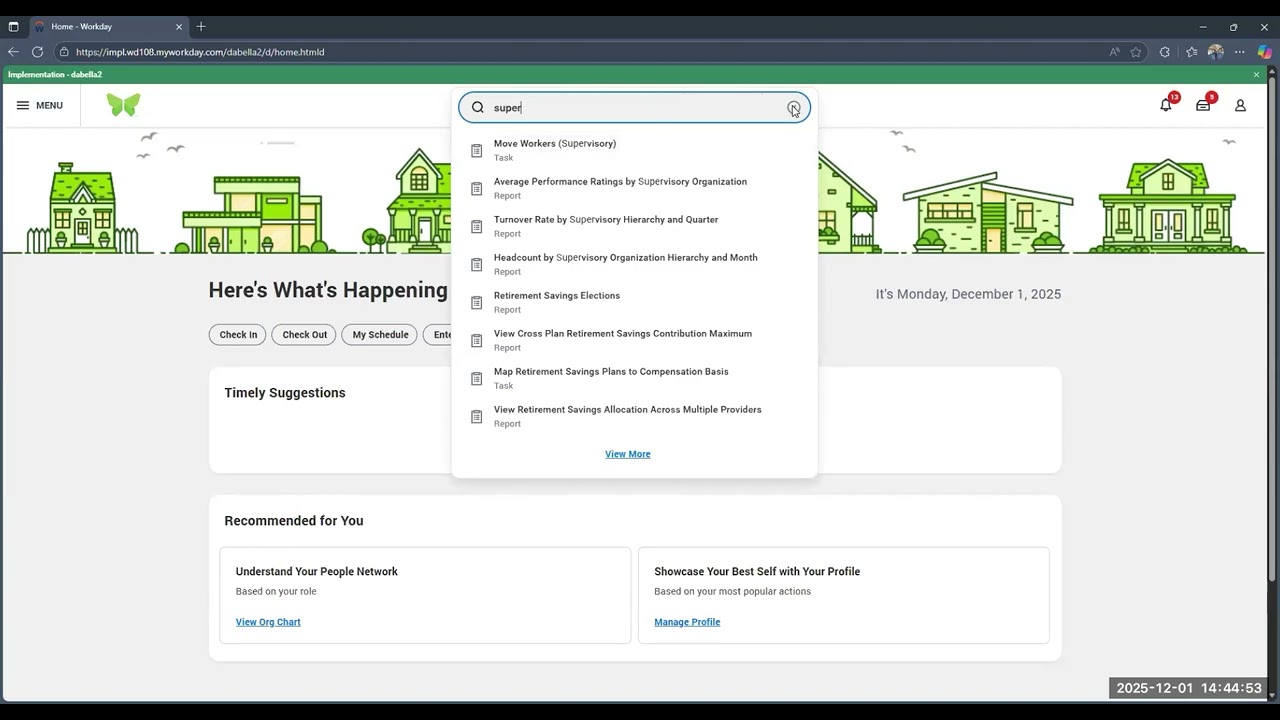Open the Favorites list icon
The height and width of the screenshot is (720, 1280).
(x=1191, y=52)
